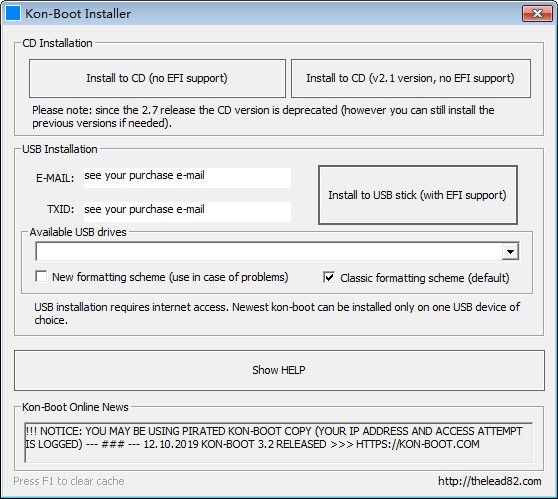Close the Kon-Boot Installer window
This screenshot has height=499, width=558.
(x=537, y=14)
